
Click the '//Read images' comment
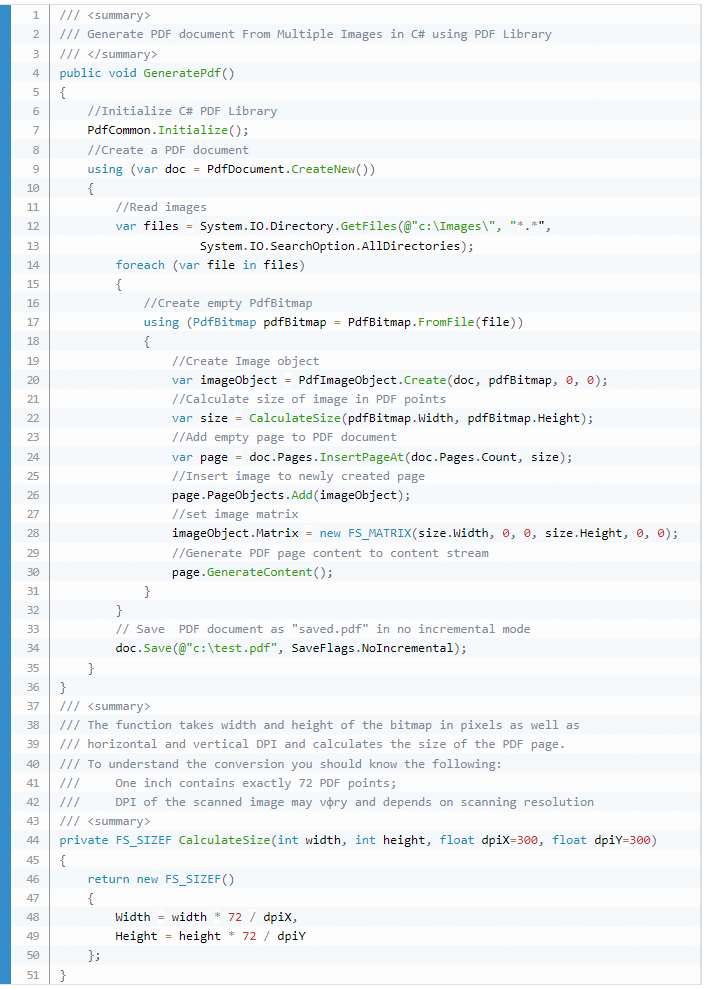[x=161, y=207]
